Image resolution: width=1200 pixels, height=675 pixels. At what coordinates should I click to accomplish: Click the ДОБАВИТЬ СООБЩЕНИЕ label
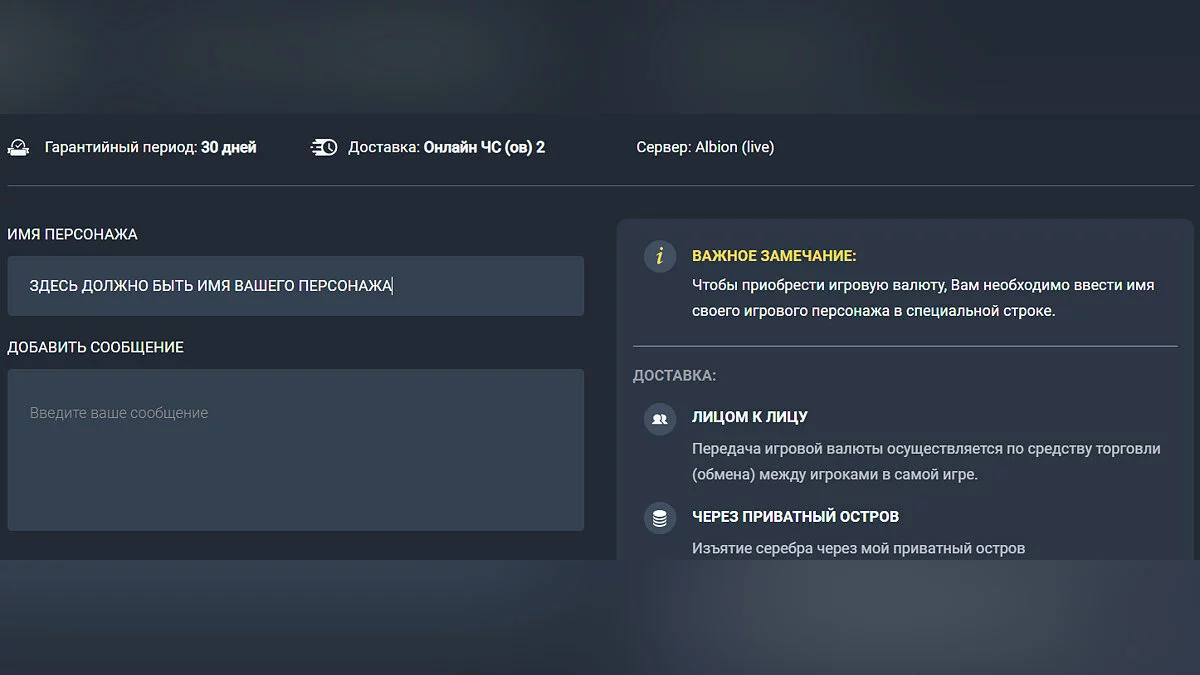tap(95, 347)
